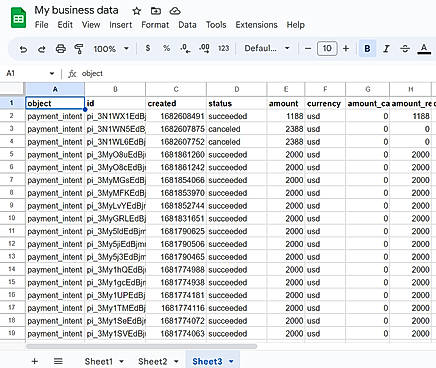Screen dimensions: 436x368
Task: Select the created header cell
Action: pyautogui.click(x=176, y=103)
